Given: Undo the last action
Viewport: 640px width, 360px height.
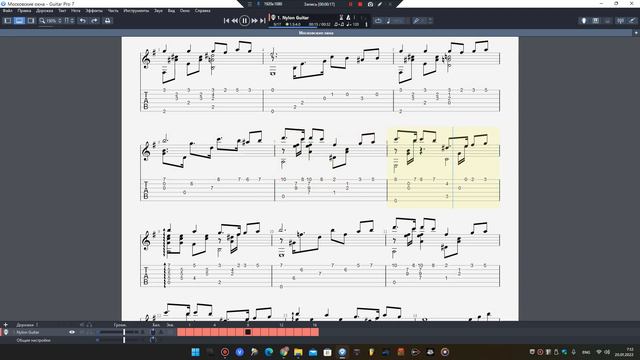Looking at the screenshot, I should tap(82, 20).
